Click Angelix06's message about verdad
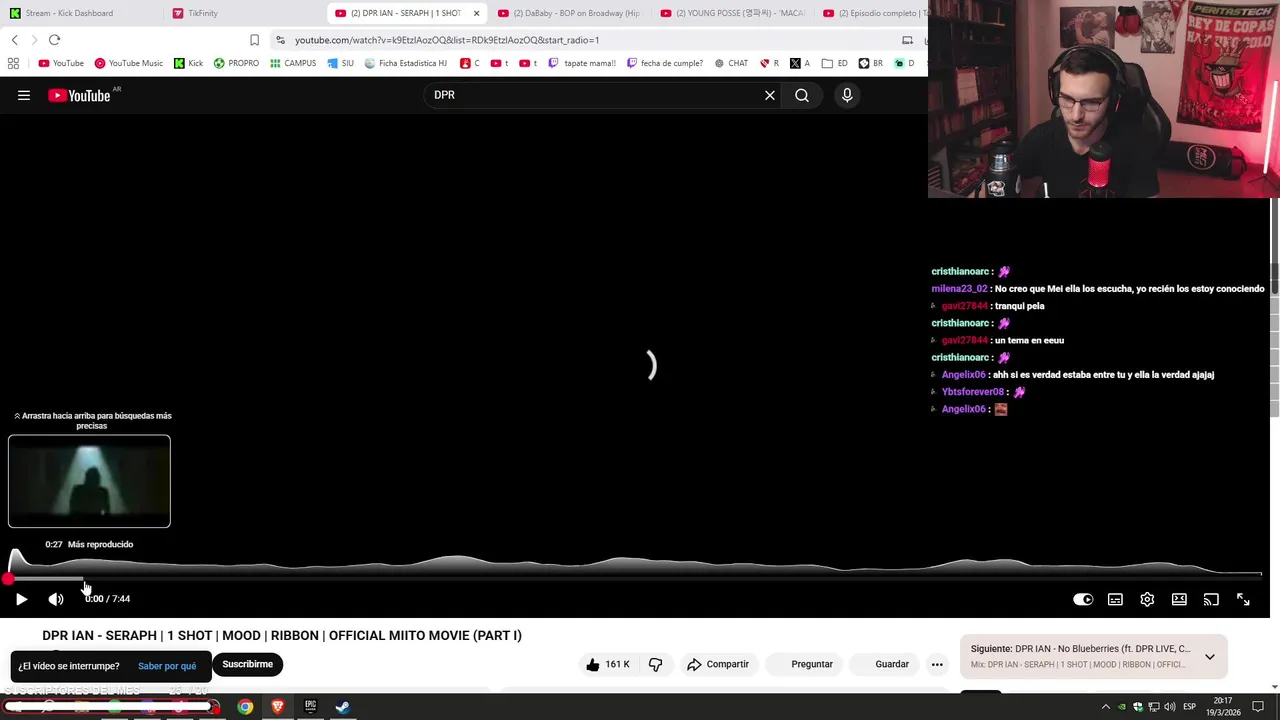 pos(1078,375)
